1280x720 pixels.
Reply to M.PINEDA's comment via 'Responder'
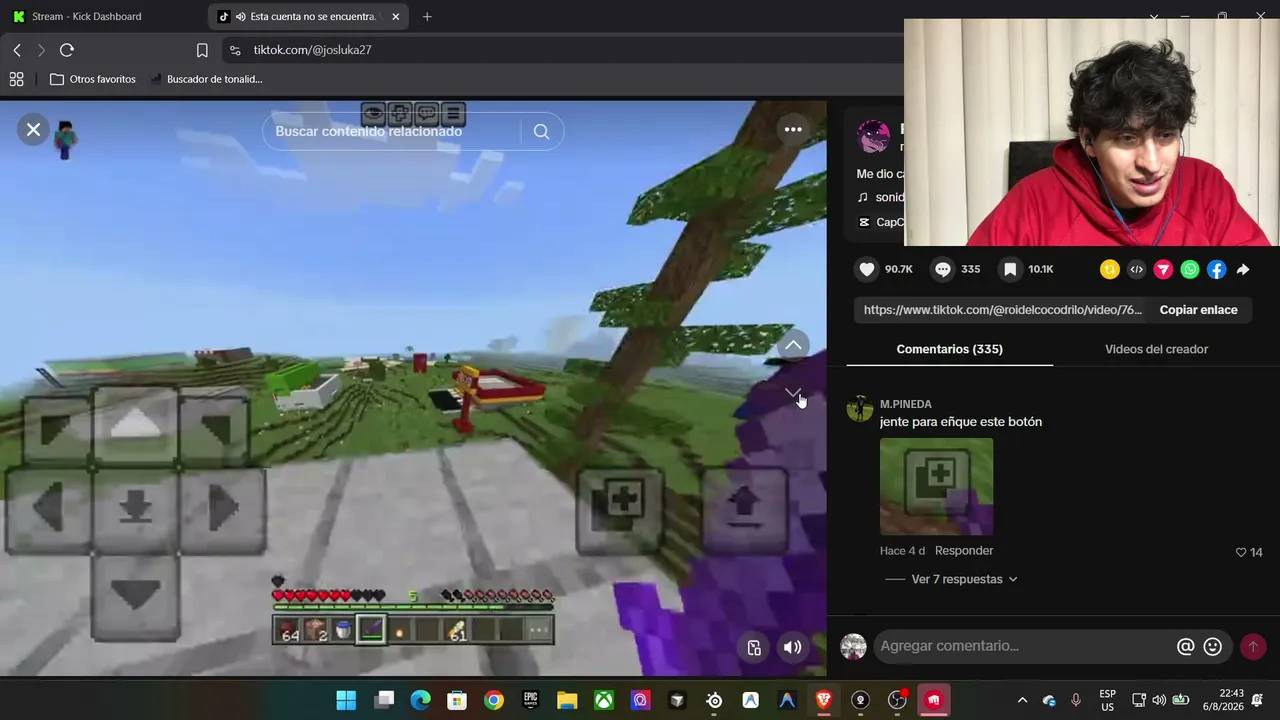tap(964, 551)
